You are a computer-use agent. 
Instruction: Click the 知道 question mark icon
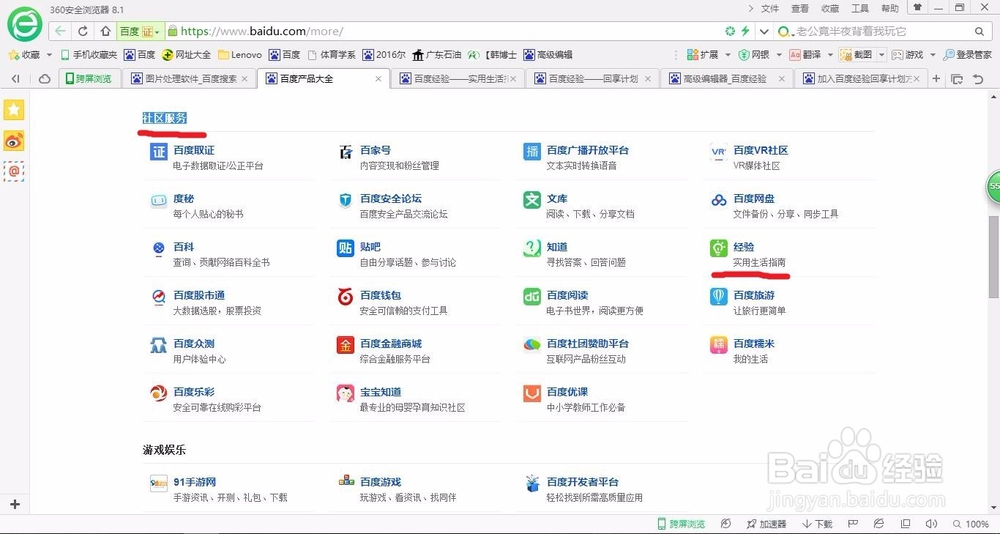[532, 248]
